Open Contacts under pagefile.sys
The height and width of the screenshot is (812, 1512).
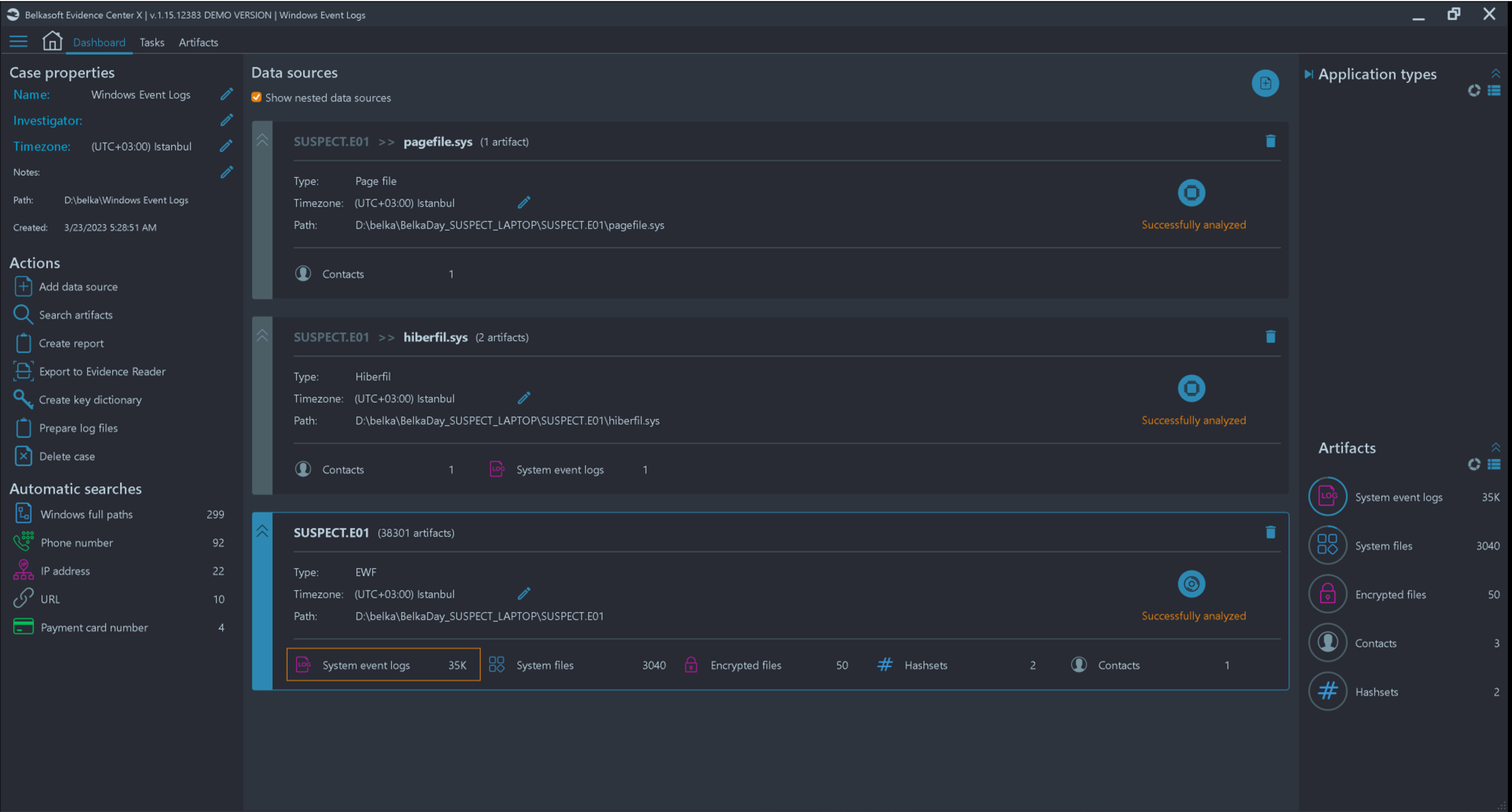click(x=374, y=274)
